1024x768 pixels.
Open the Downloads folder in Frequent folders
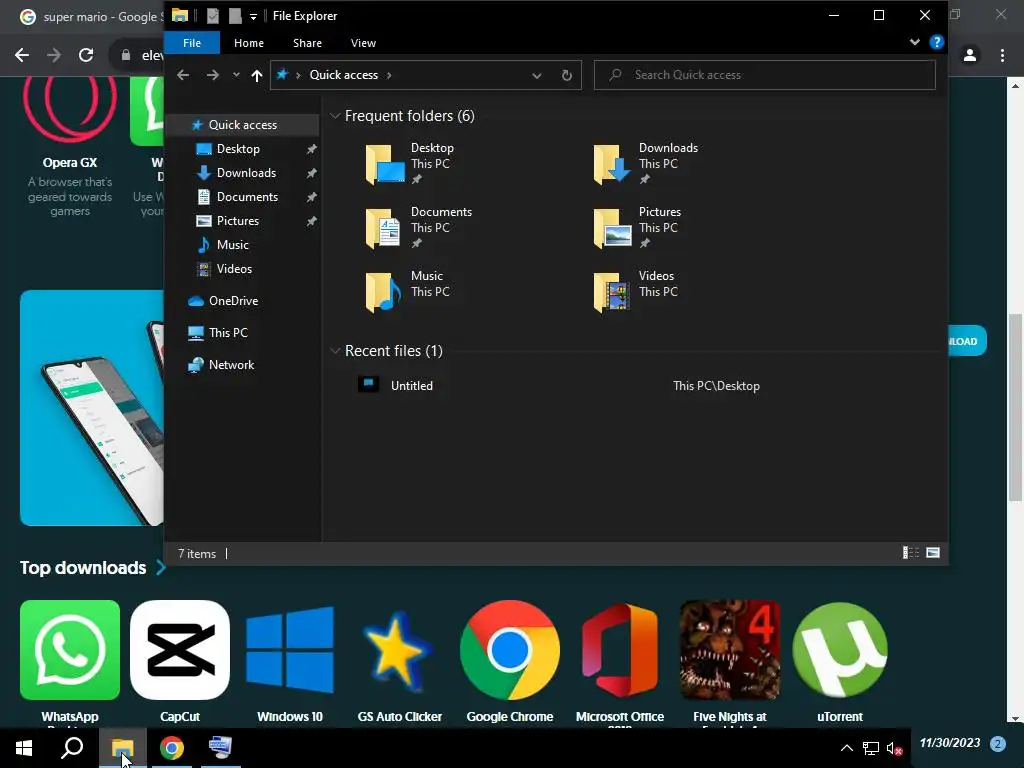pyautogui.click(x=645, y=163)
